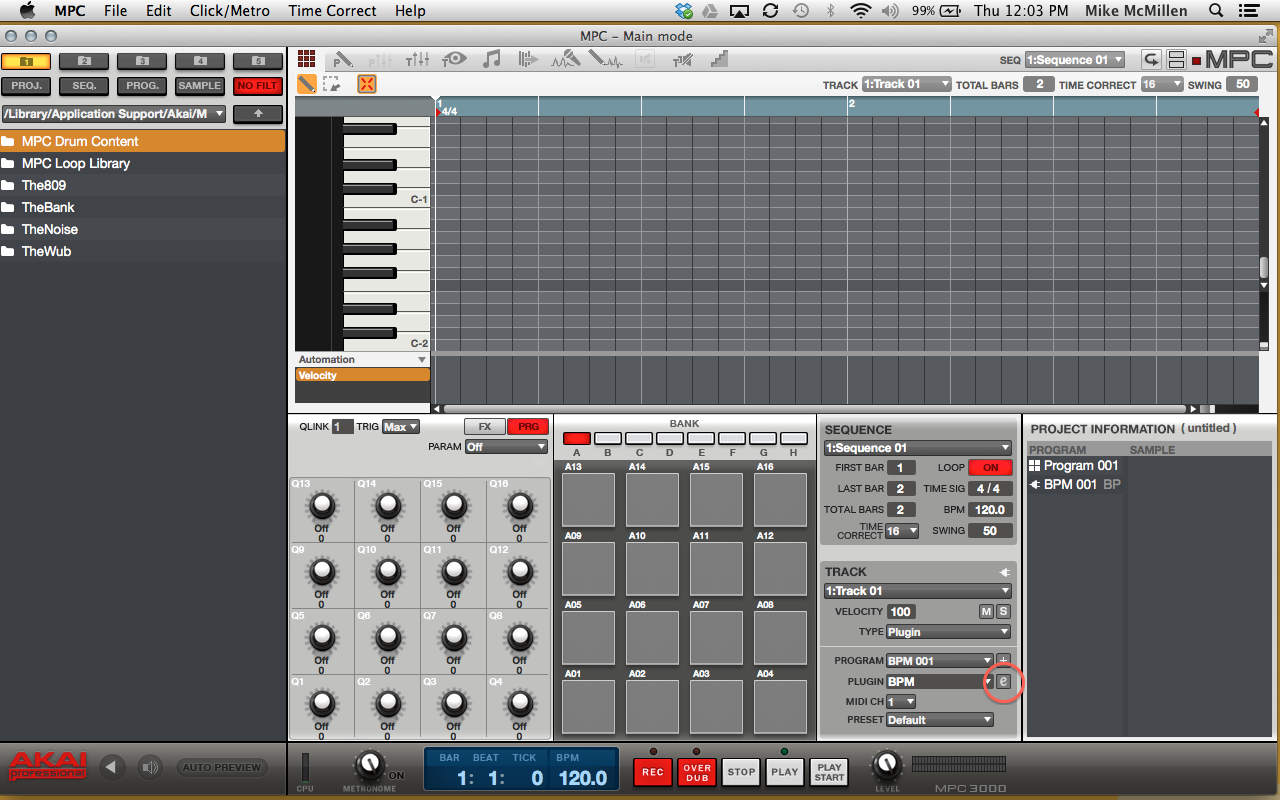
Task: Open the Click/Metro menu
Action: click(230, 11)
